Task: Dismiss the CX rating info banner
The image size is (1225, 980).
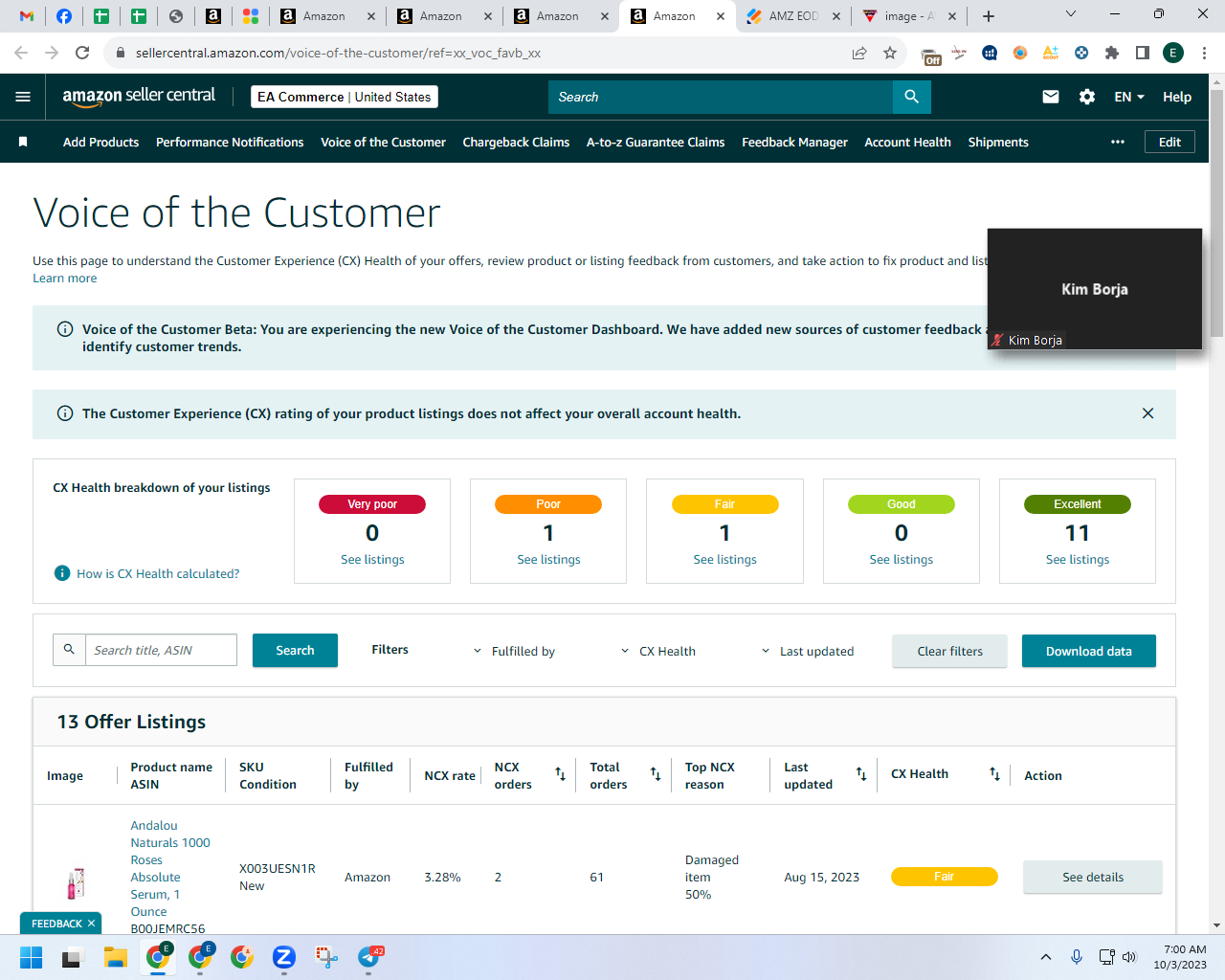Action: 1147,413
